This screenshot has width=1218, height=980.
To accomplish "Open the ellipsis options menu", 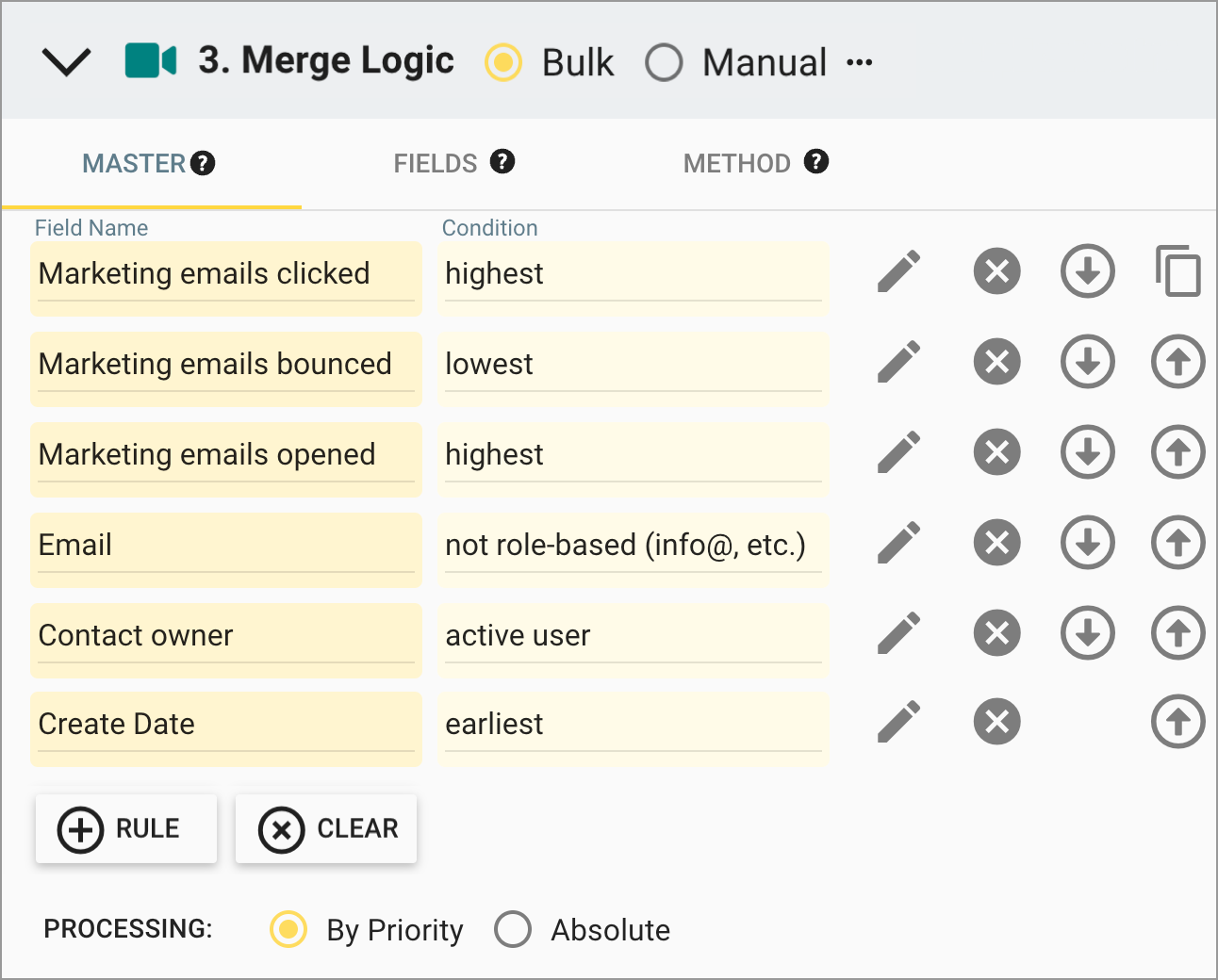I will pyautogui.click(x=860, y=62).
